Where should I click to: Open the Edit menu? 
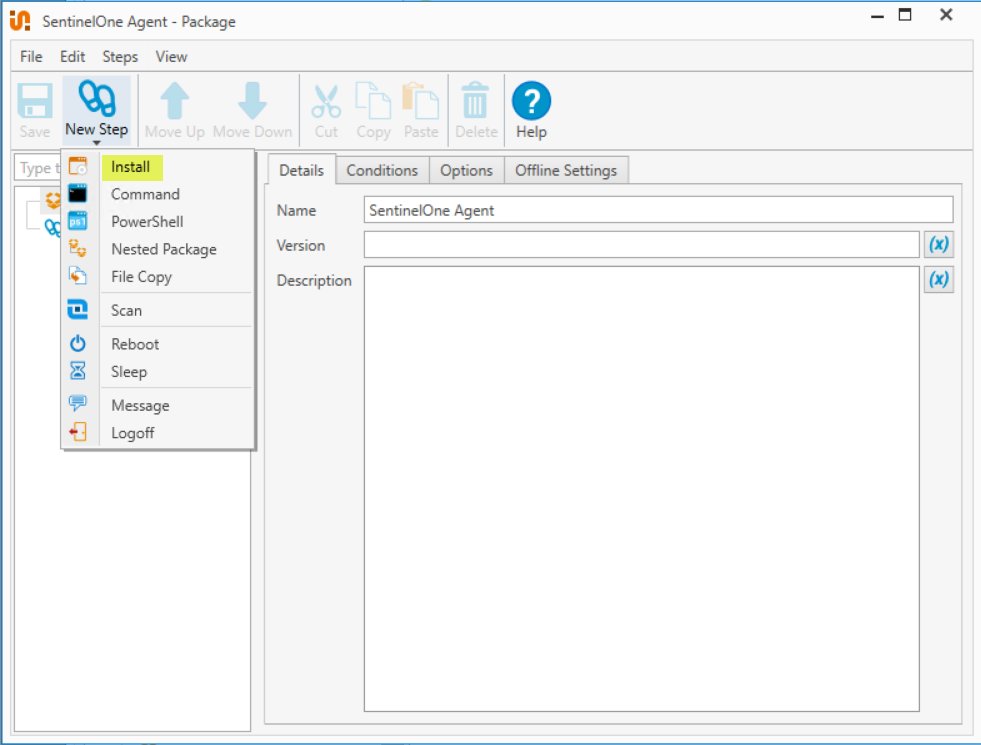point(73,57)
